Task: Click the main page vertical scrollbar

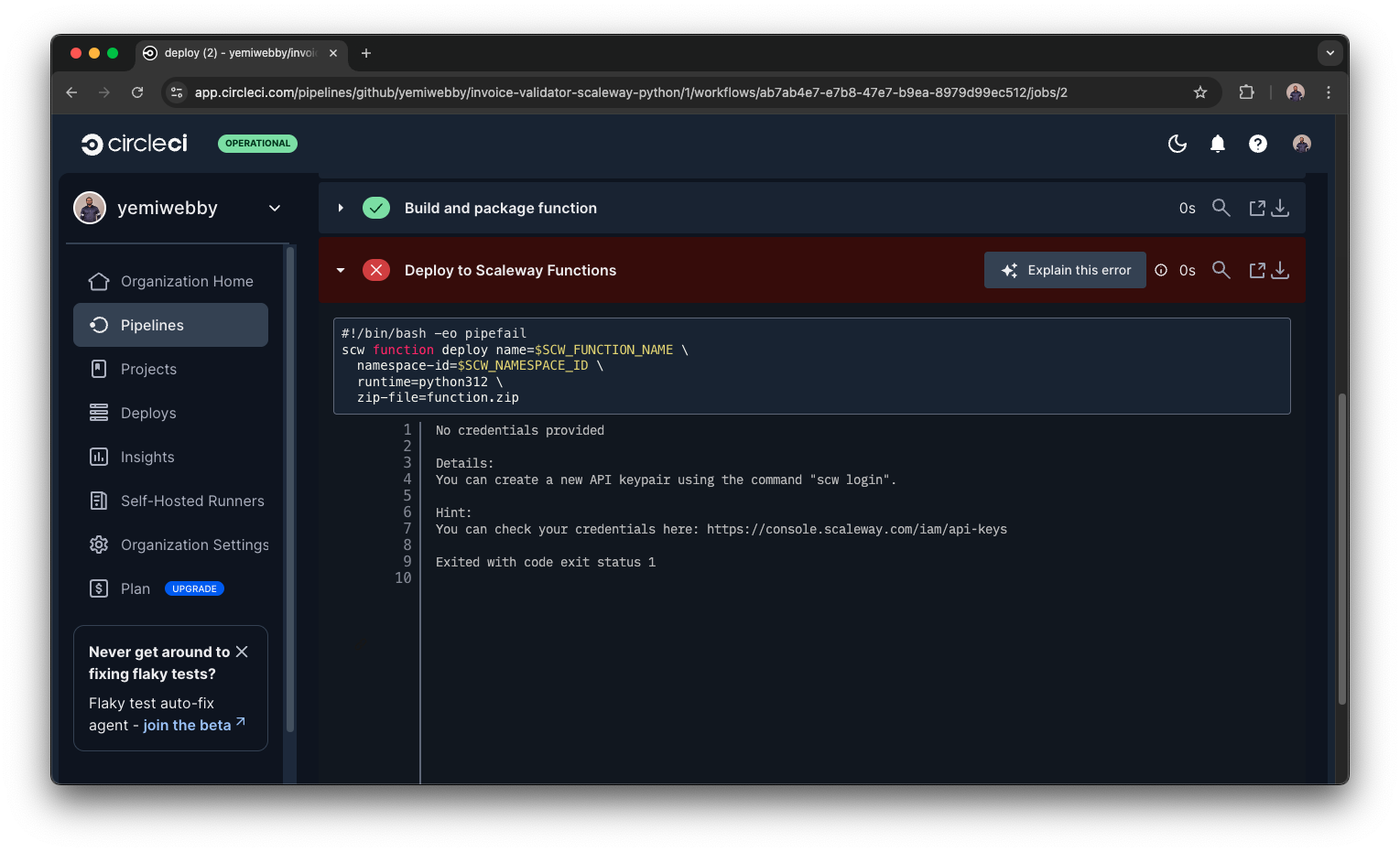Action: (x=1342, y=549)
